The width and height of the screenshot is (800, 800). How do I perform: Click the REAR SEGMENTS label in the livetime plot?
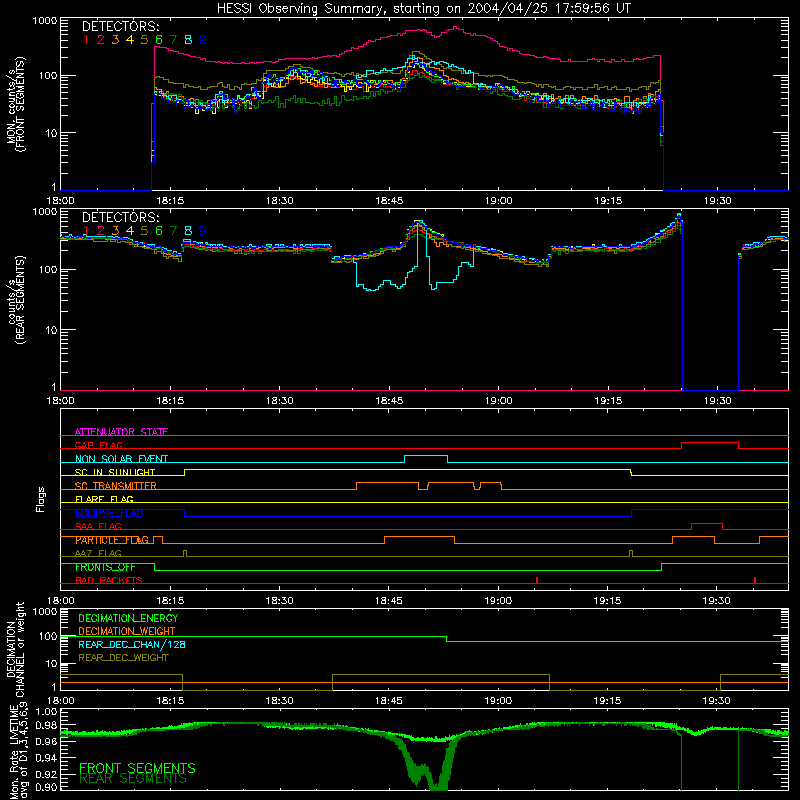(x=133, y=779)
